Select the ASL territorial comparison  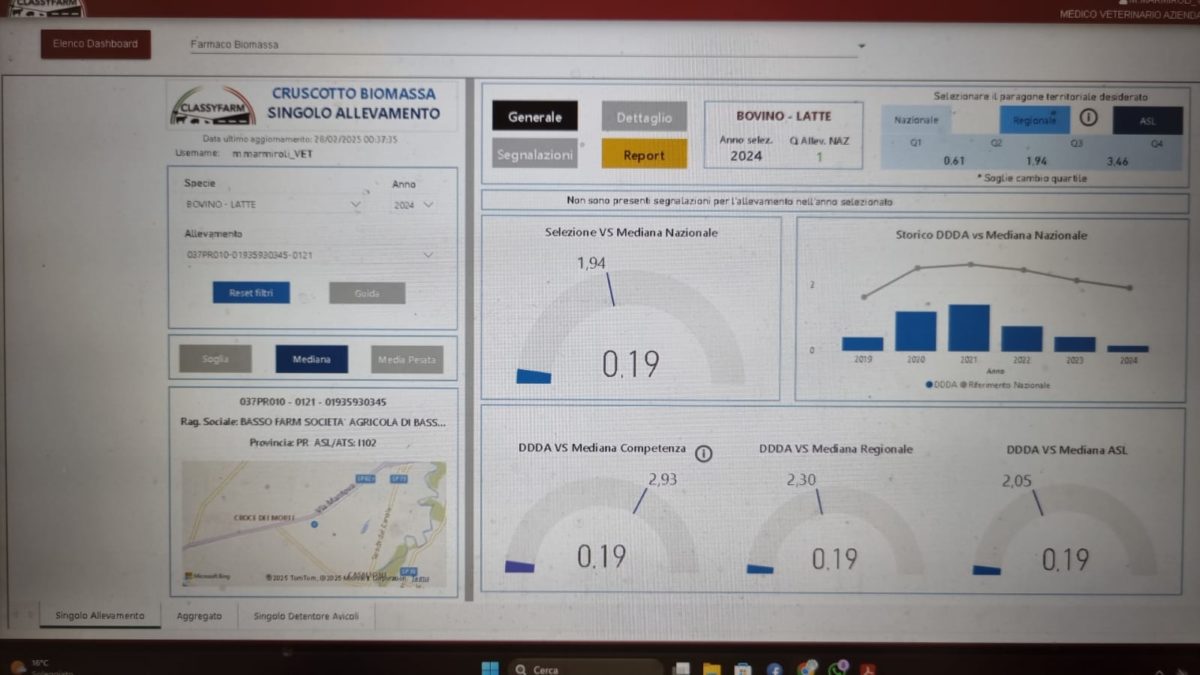point(1146,120)
